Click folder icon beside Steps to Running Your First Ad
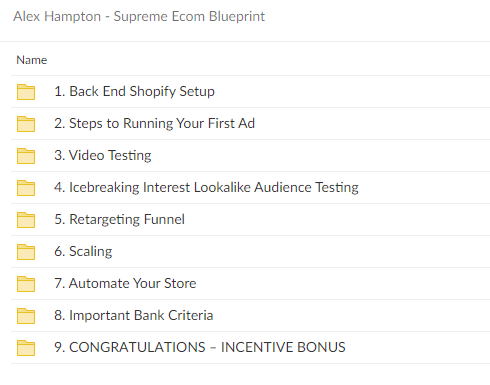The width and height of the screenshot is (490, 385). [26, 124]
